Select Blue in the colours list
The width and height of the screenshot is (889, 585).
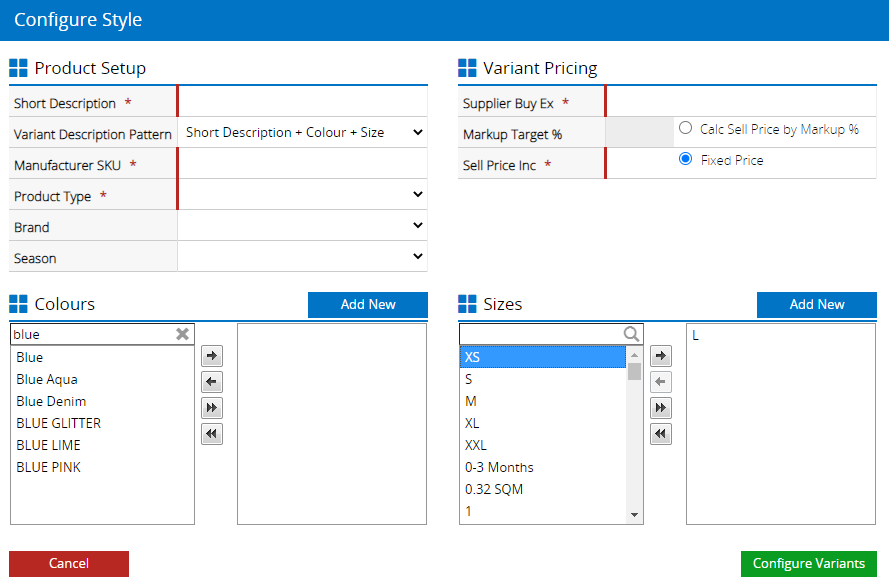102,357
